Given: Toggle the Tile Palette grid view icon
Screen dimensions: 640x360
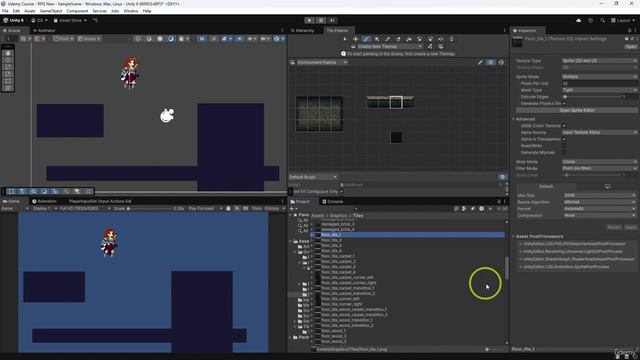Looking at the screenshot, I should (x=491, y=62).
